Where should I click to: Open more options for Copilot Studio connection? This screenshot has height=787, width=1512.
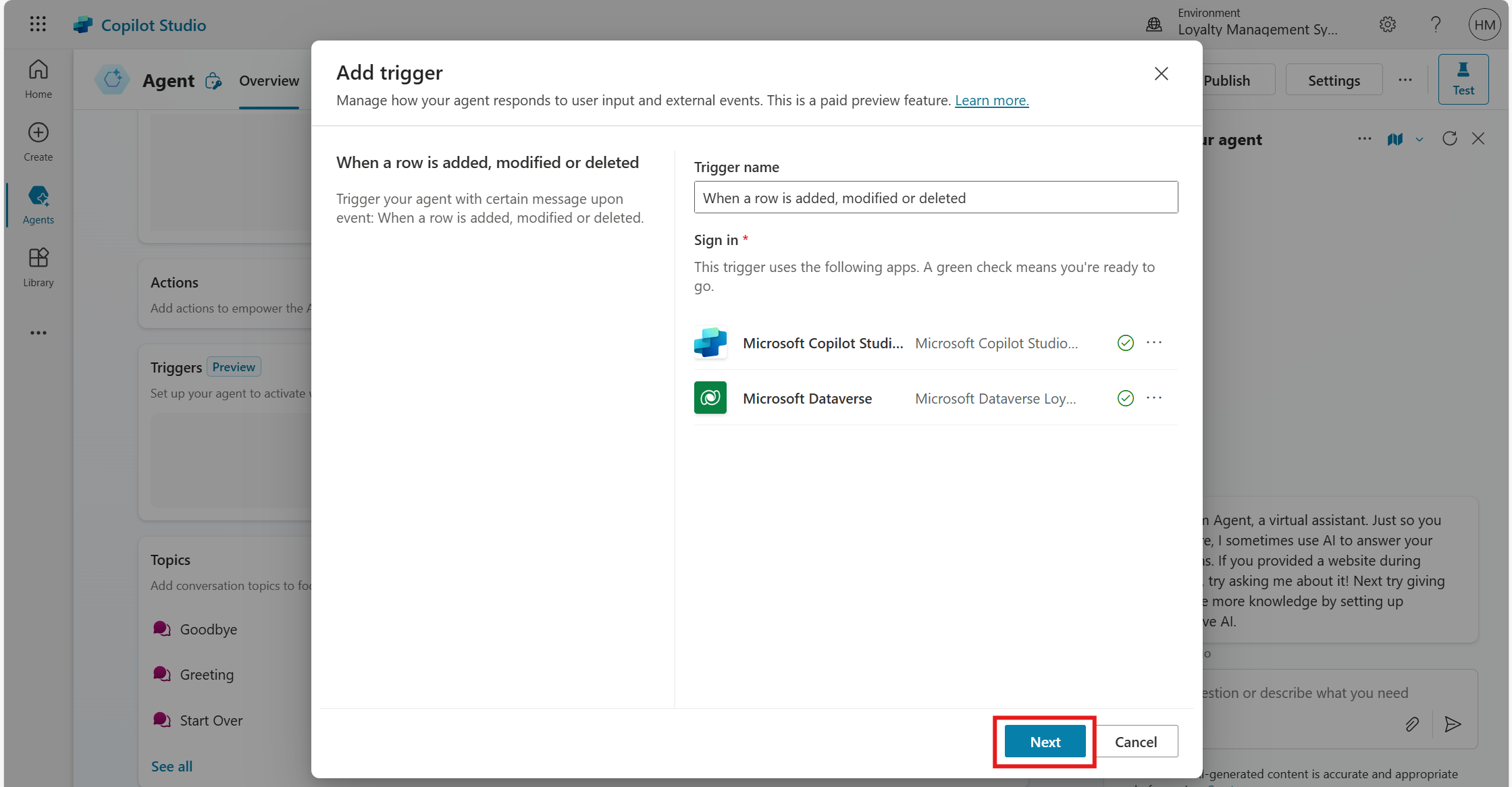click(x=1154, y=343)
